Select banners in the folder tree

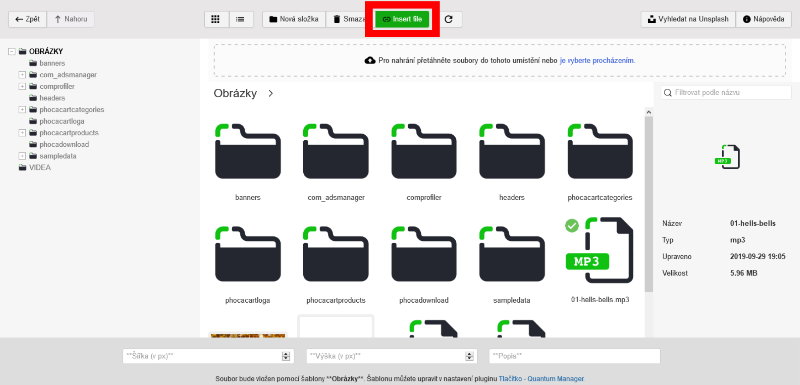click(52, 63)
